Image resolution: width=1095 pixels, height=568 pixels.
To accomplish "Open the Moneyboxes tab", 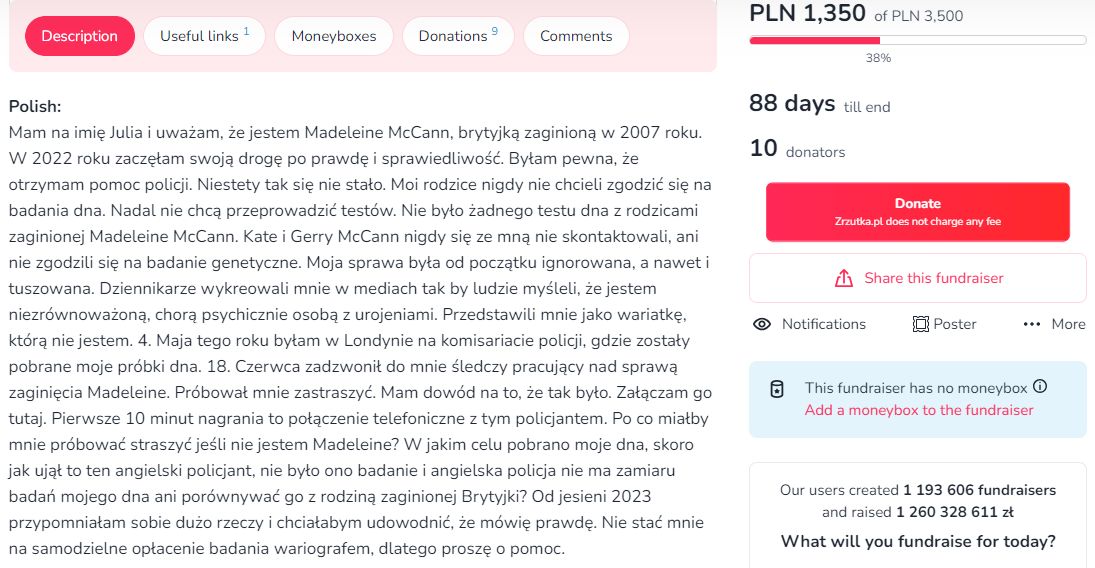I will coord(334,36).
